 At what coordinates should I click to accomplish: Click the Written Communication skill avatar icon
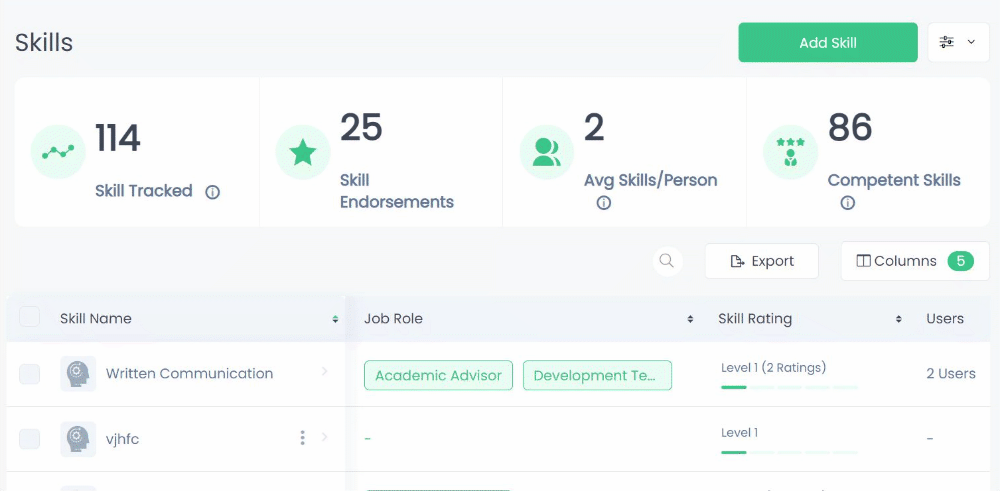point(78,374)
